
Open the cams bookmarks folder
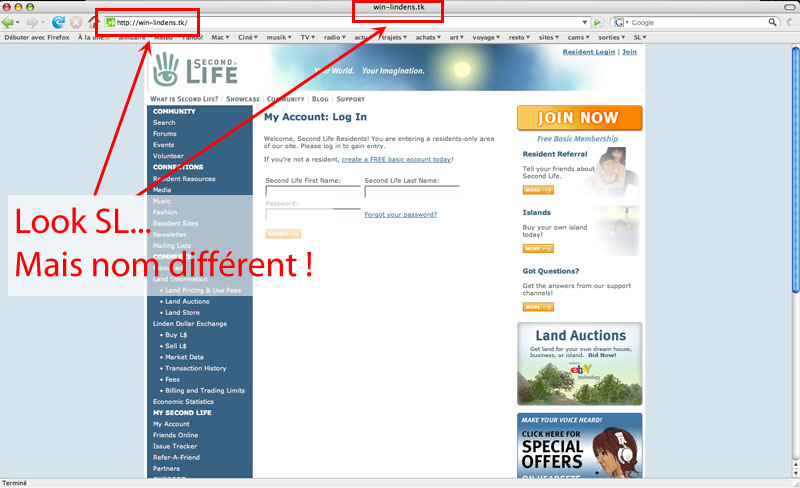click(x=578, y=37)
